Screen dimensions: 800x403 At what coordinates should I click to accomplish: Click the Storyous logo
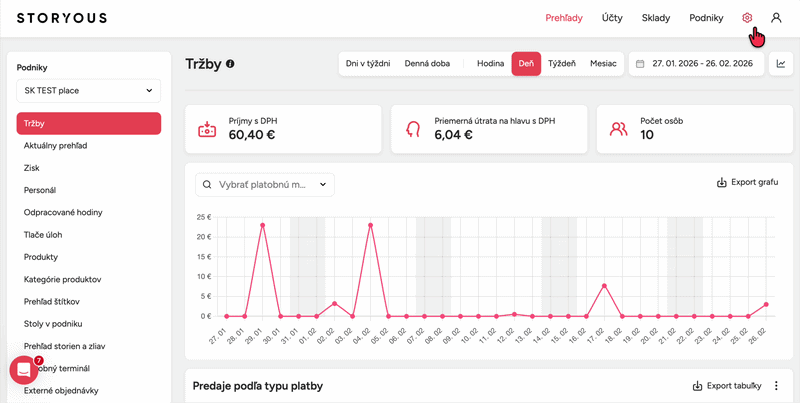[61, 18]
